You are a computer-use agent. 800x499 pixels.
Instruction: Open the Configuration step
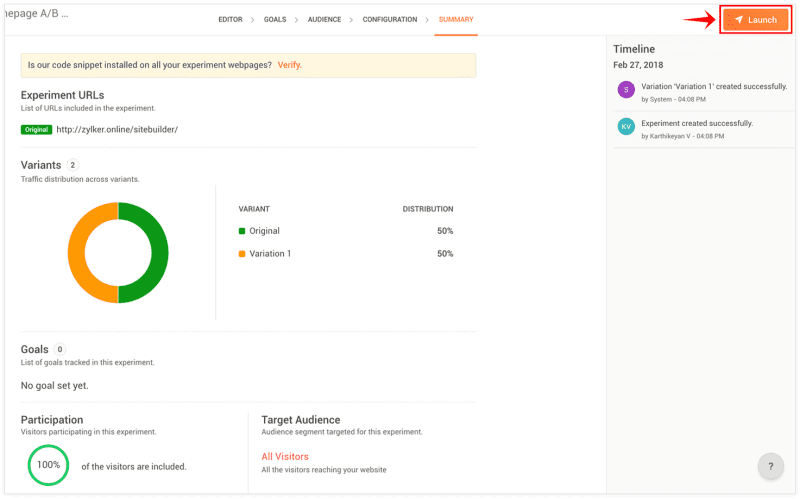pos(390,19)
